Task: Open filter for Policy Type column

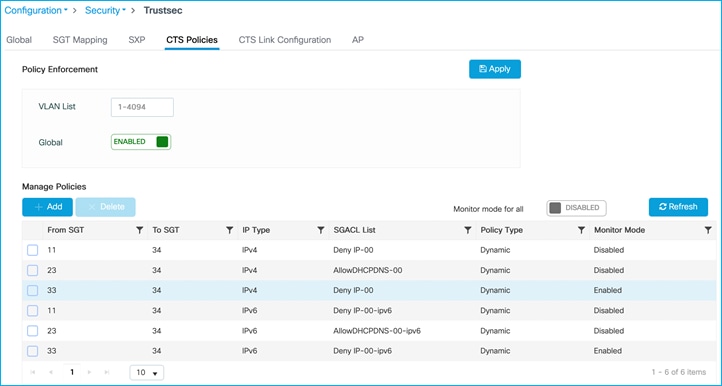Action: pos(582,230)
